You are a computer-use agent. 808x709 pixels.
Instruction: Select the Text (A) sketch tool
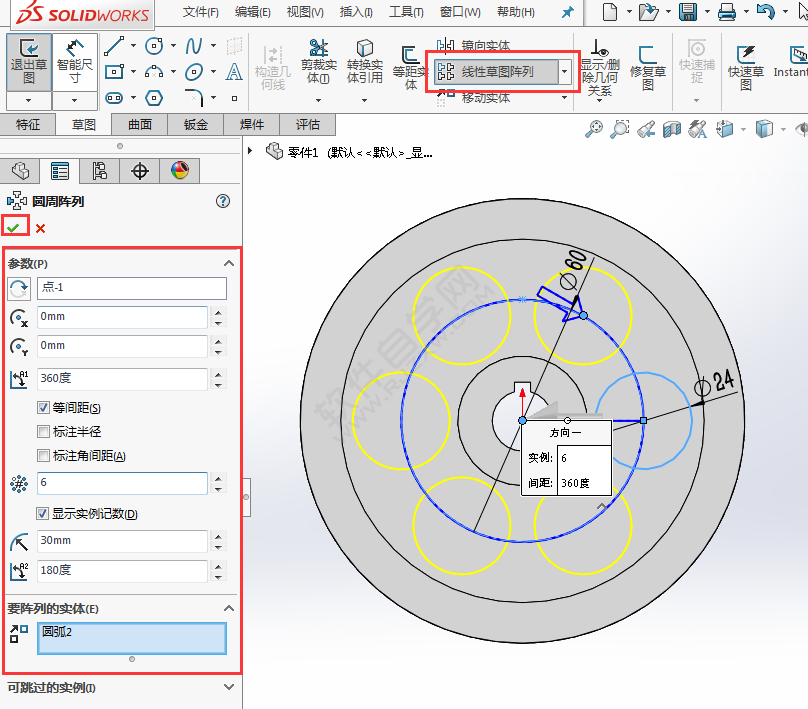[x=234, y=72]
